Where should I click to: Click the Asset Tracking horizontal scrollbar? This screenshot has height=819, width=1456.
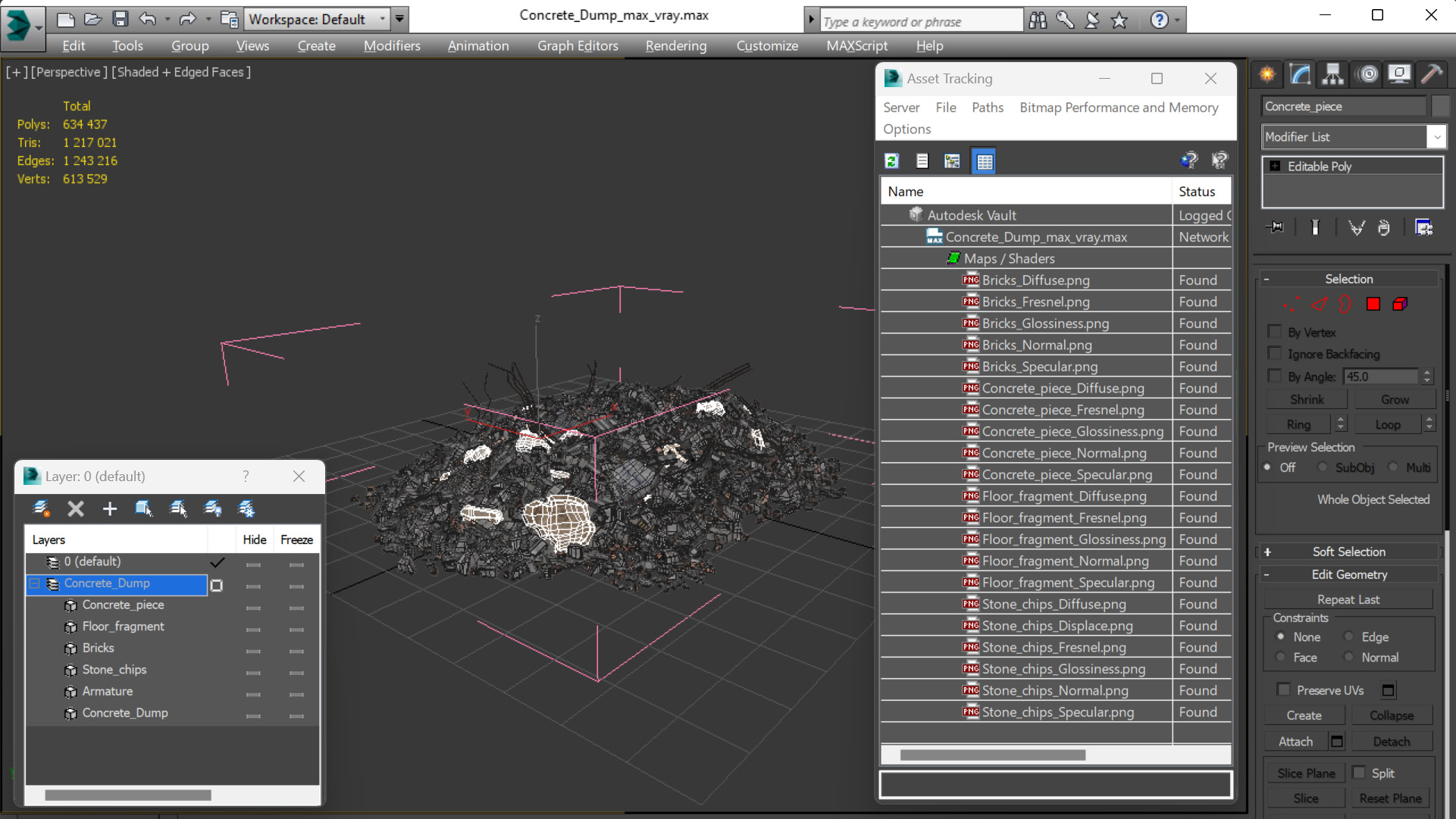coord(993,755)
